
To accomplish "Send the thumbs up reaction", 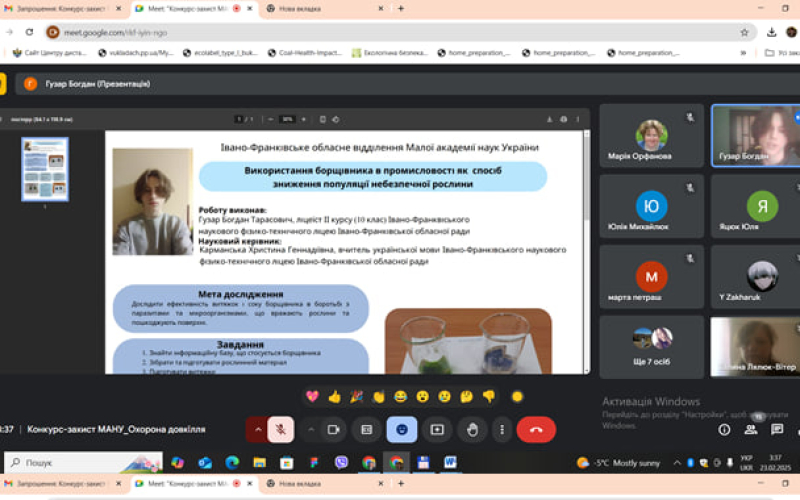I will [334, 396].
